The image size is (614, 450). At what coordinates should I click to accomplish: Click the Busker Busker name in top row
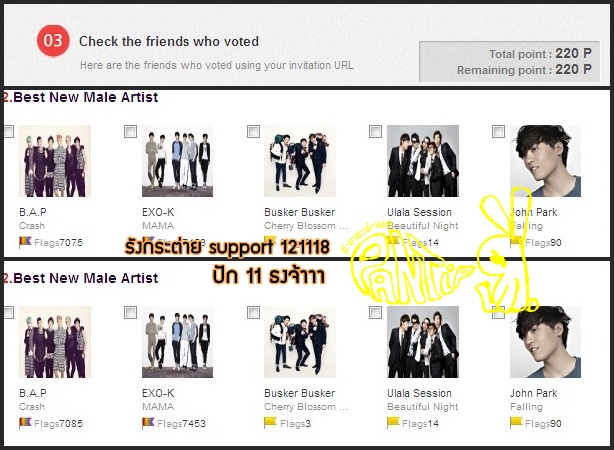pos(300,212)
